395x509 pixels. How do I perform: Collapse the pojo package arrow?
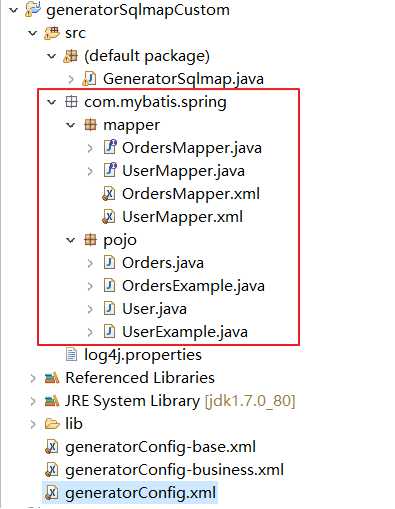[71, 240]
